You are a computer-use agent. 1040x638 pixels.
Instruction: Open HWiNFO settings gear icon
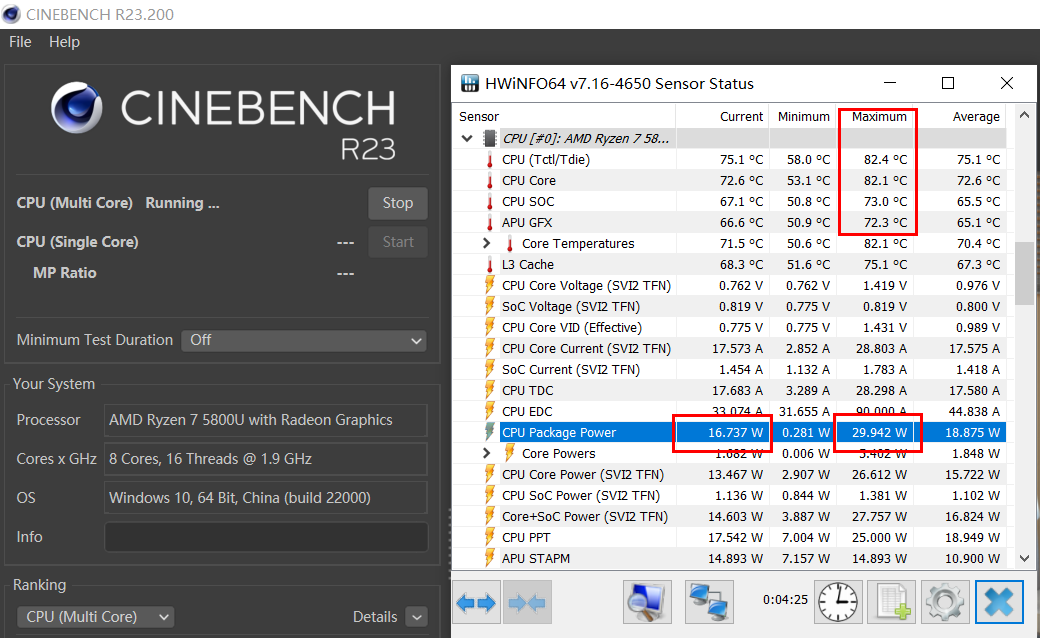945,602
